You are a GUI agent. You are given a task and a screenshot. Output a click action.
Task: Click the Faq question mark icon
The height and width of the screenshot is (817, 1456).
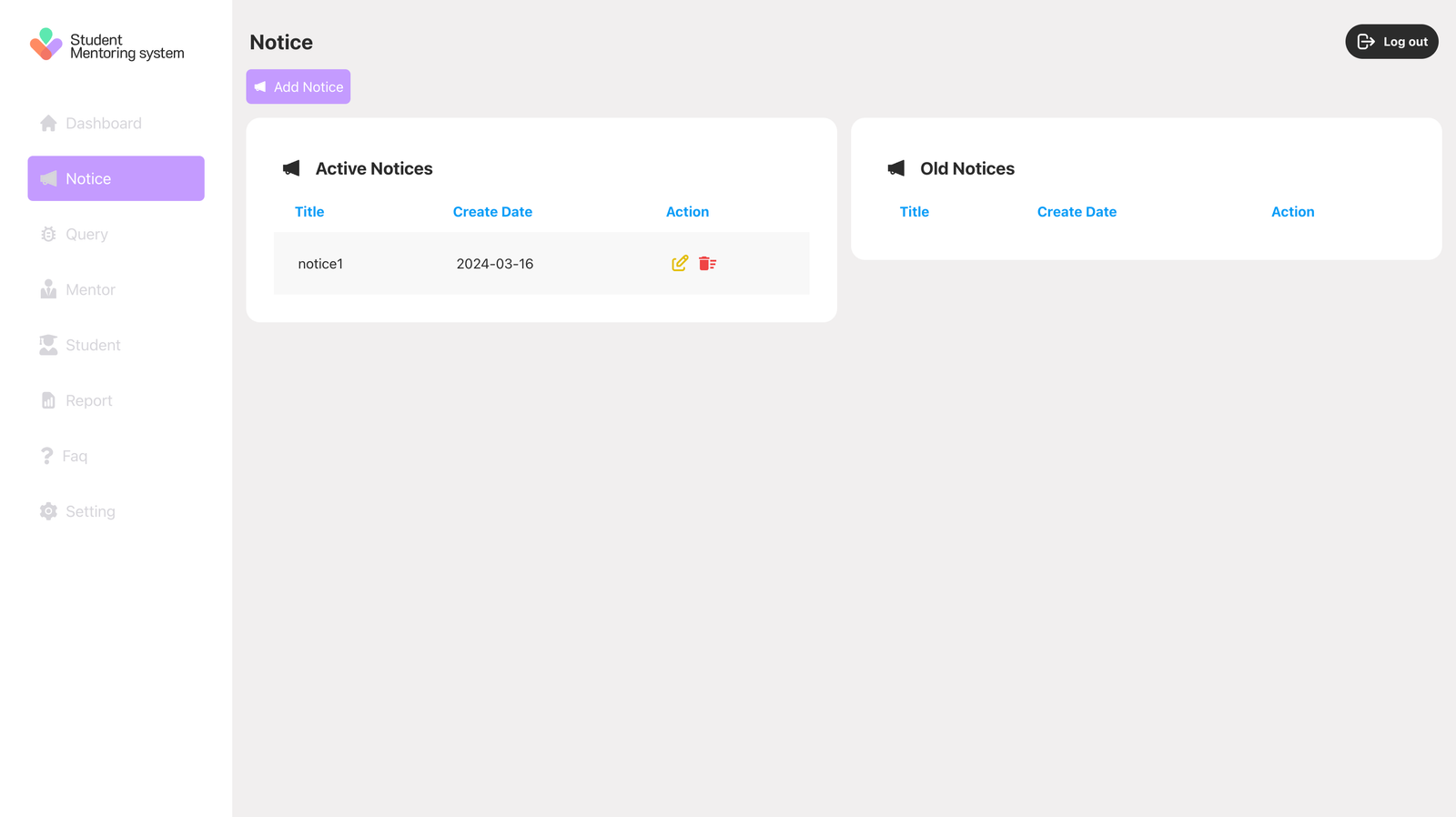[47, 456]
